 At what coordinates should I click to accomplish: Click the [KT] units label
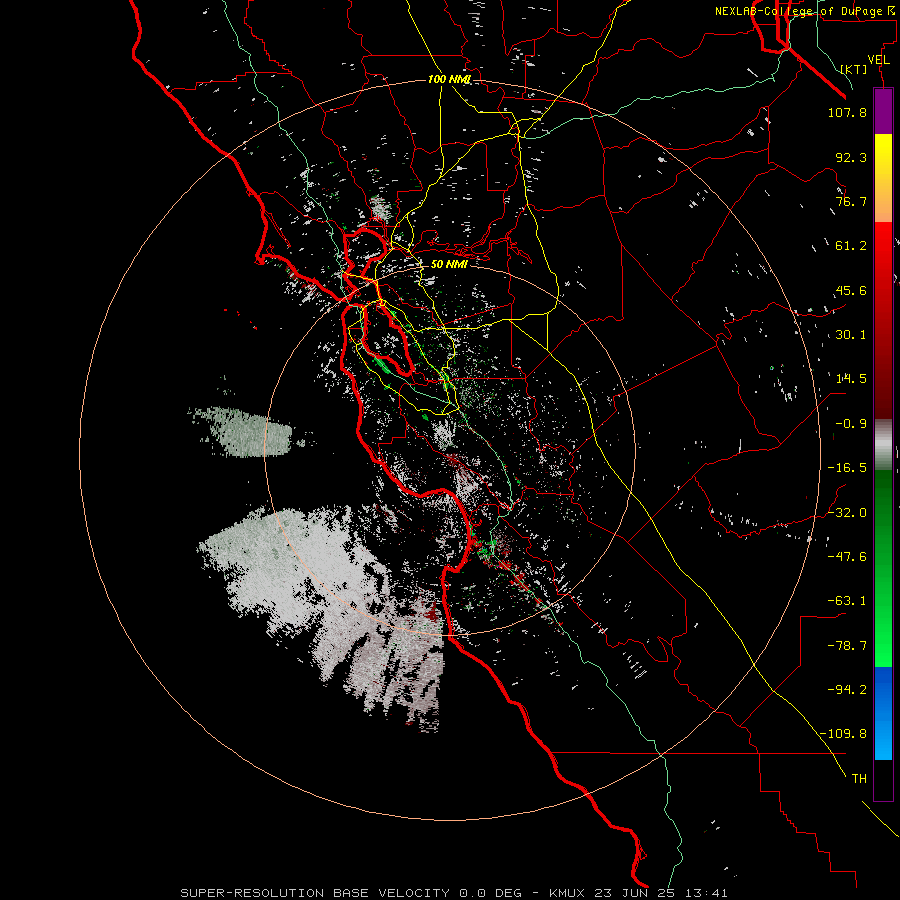[x=853, y=69]
